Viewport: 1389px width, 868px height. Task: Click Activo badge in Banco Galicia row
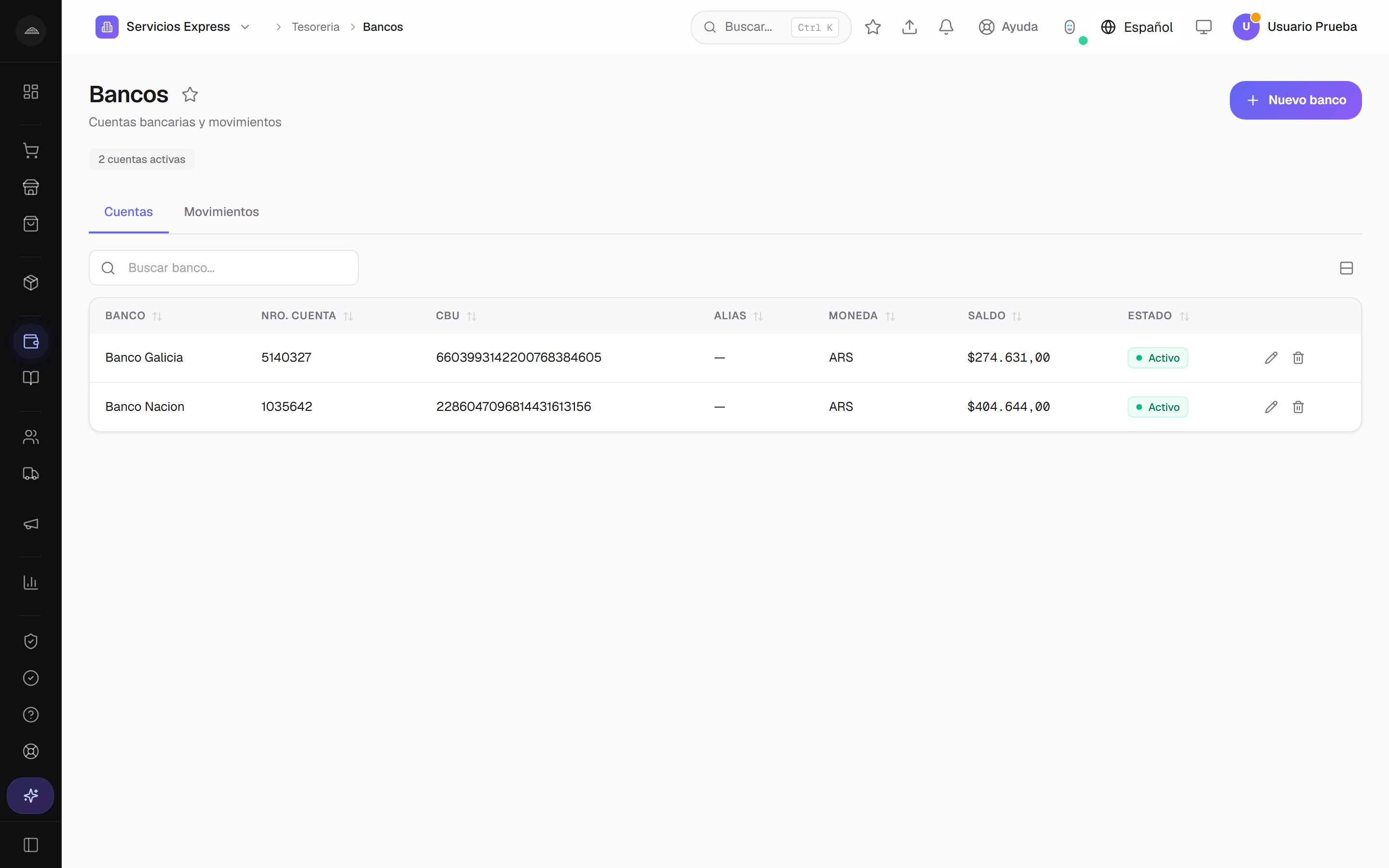[x=1157, y=358]
